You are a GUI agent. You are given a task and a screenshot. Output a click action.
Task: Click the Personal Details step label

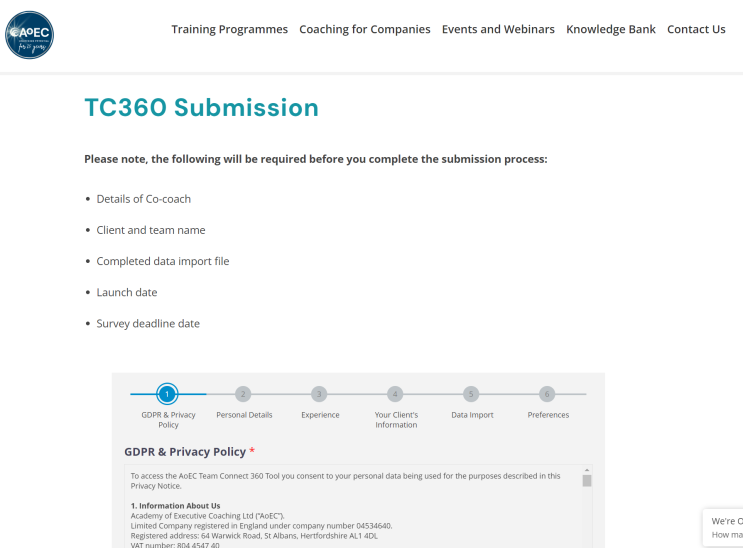point(244,415)
